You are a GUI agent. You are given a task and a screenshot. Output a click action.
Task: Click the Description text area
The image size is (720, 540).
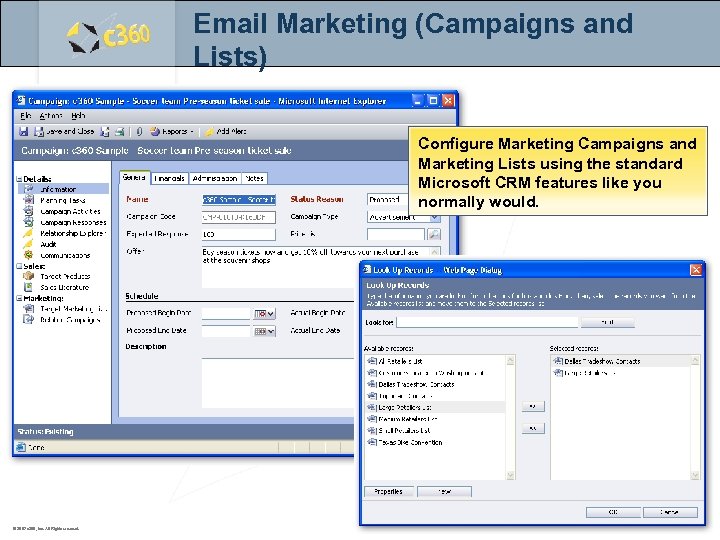[278, 383]
